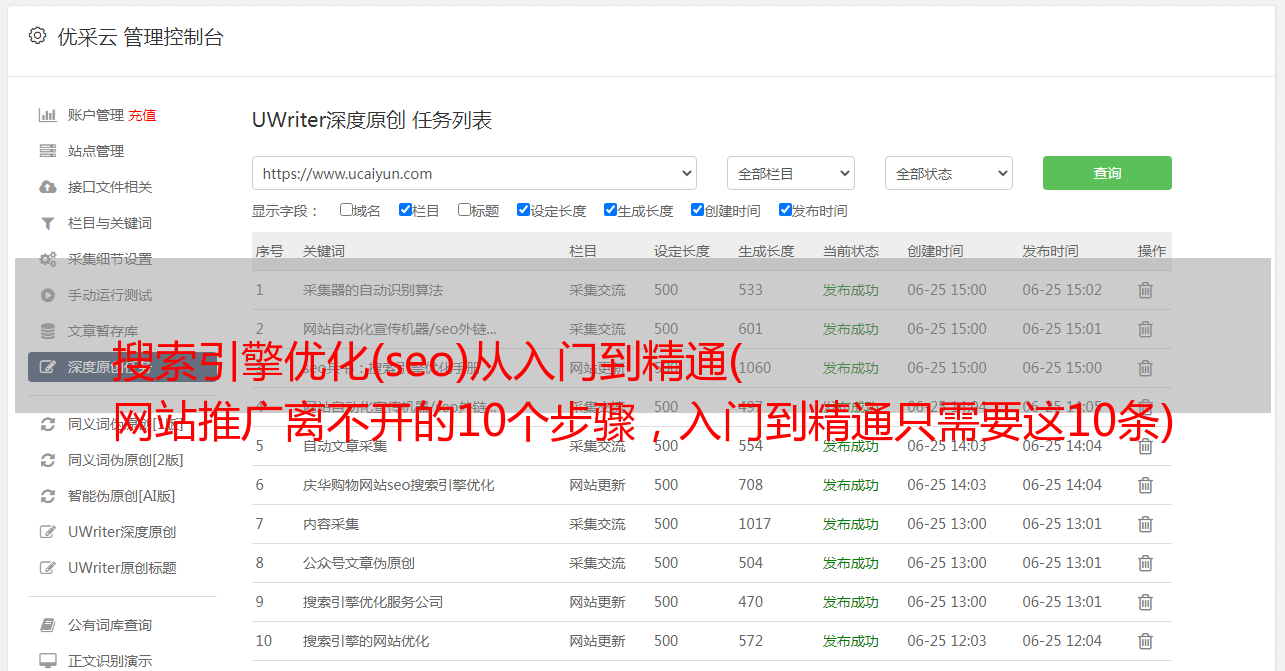
Task: Toggle the 生成长度 checkbox
Action: [x=610, y=210]
